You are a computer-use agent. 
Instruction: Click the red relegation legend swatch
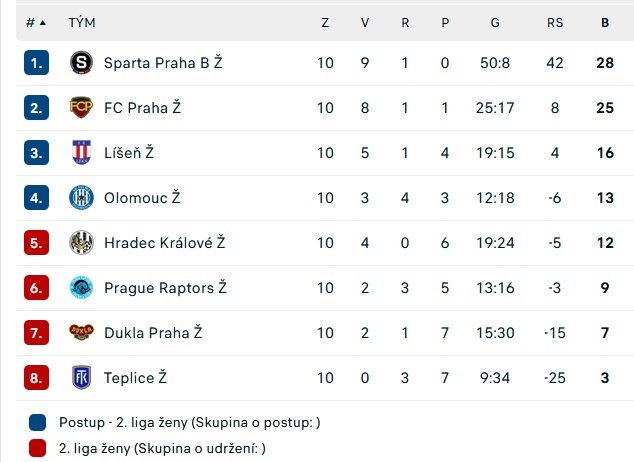[x=38, y=448]
